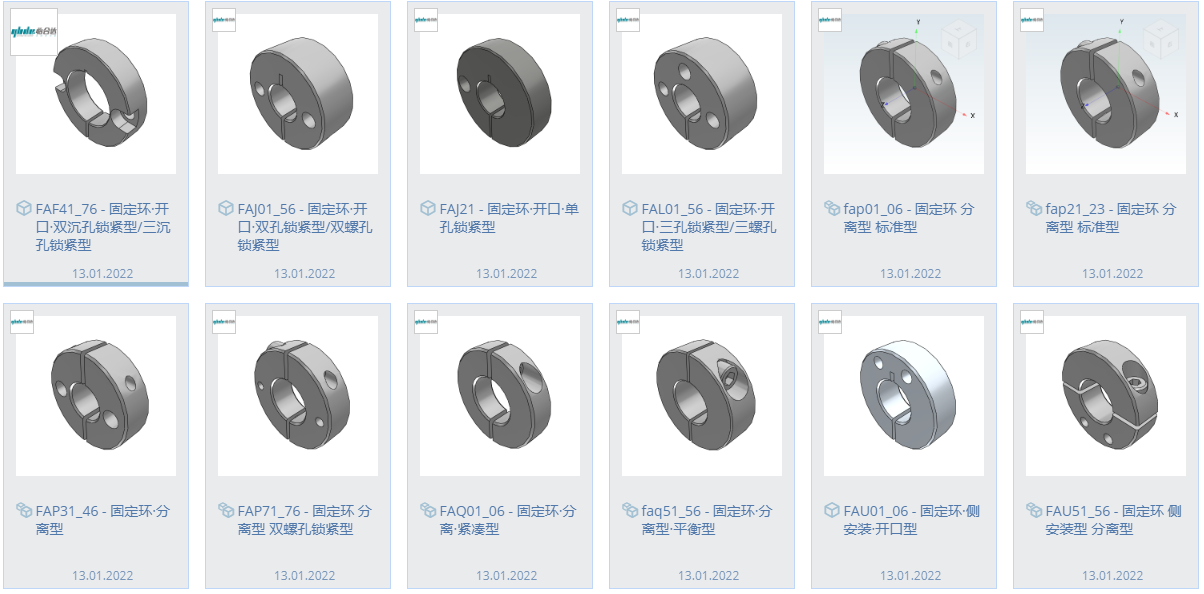Click the assembly icon next to FAP31_46
Screen dimensions: 1204x594
coord(24,511)
